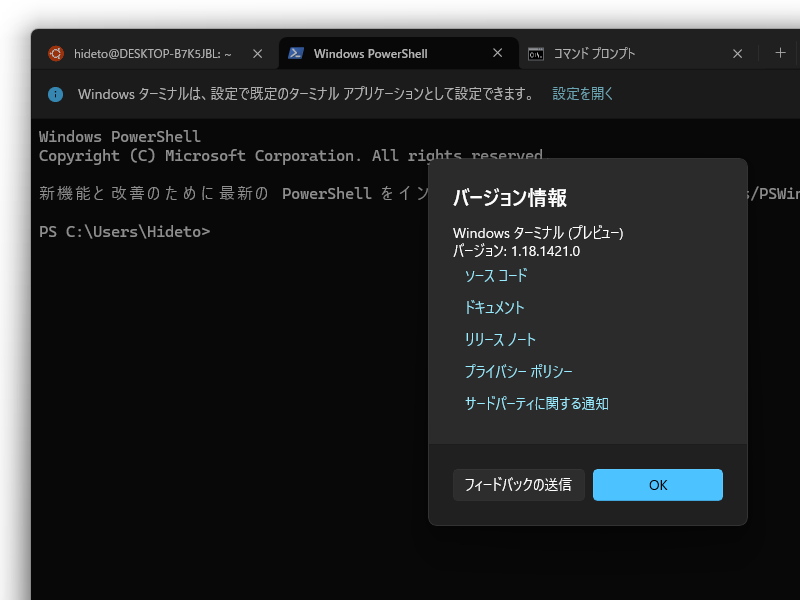Open サードパーティに関する通知
Screen dimensions: 800x600
pyautogui.click(x=537, y=403)
